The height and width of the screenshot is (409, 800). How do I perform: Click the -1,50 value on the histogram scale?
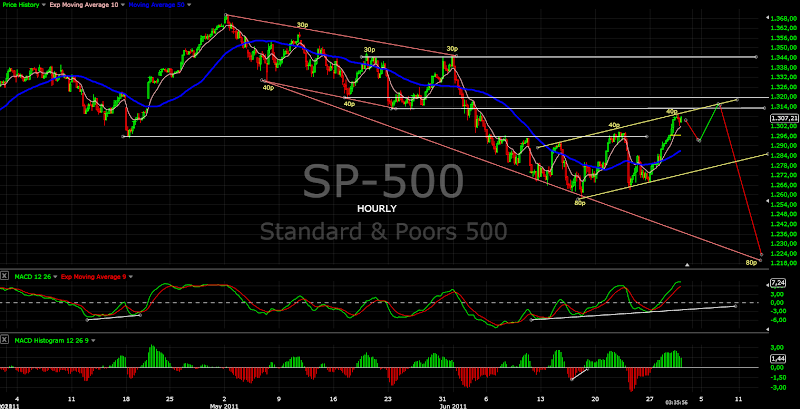(778, 378)
